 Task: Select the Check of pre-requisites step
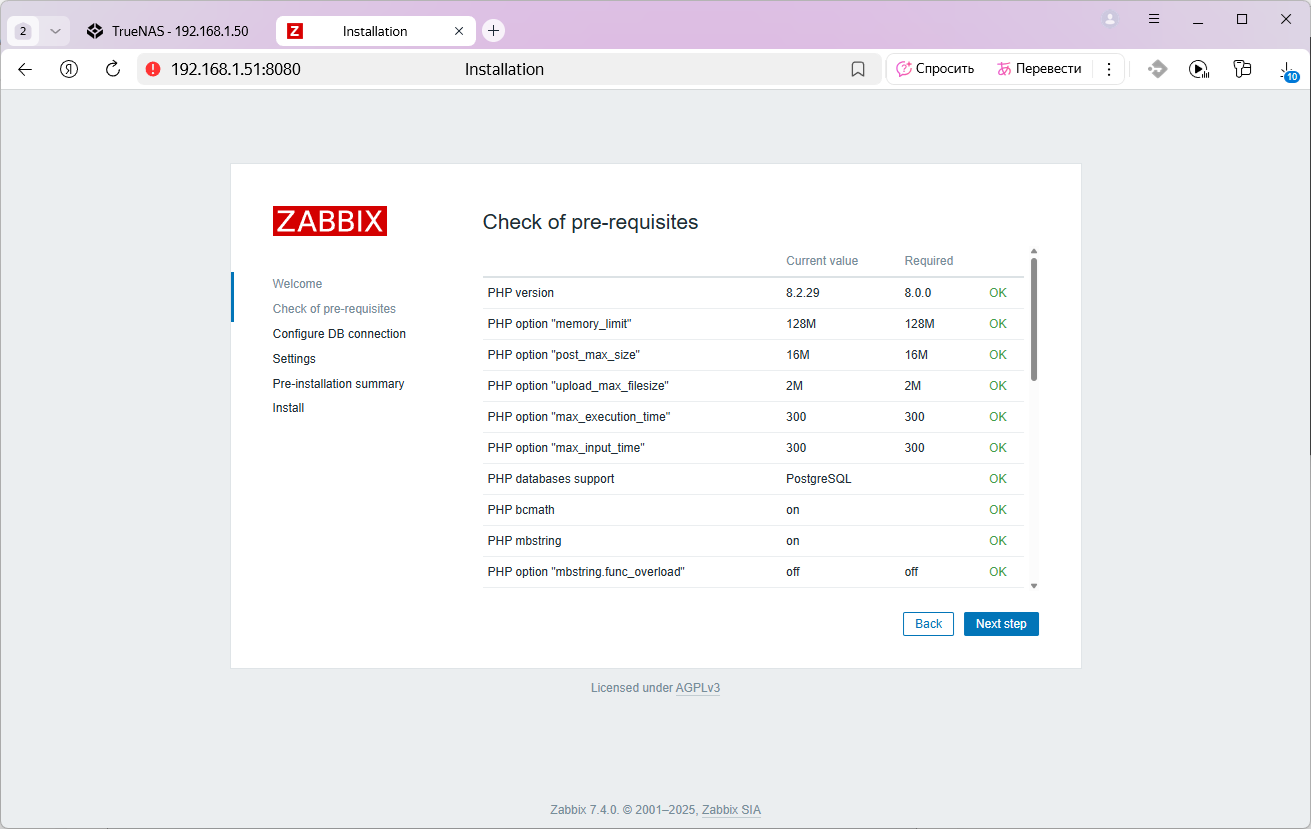click(334, 309)
